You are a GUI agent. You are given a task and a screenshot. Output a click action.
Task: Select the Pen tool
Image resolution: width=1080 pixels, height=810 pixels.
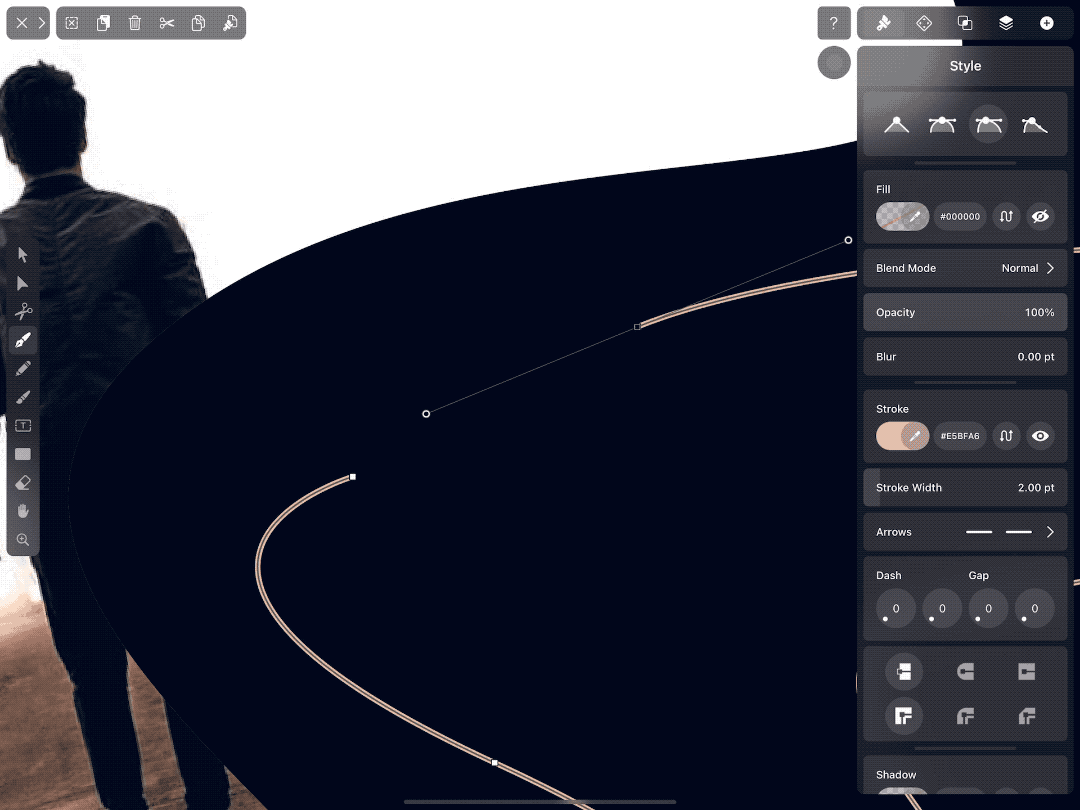pos(23,340)
